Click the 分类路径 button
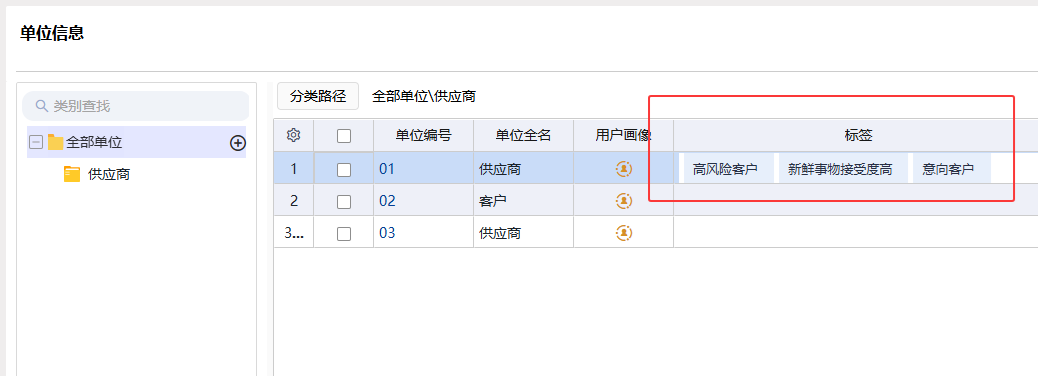Image resolution: width=1038 pixels, height=376 pixels. click(318, 96)
